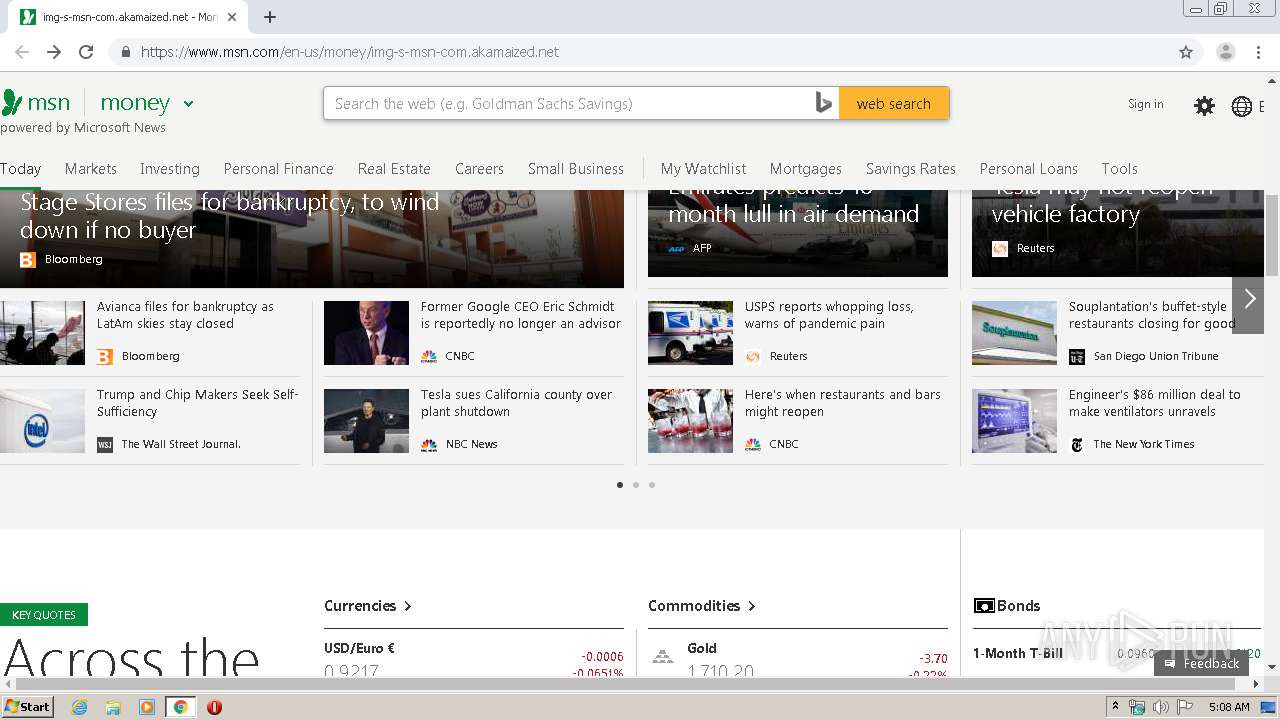Open the Personal Finance tab

279,169
